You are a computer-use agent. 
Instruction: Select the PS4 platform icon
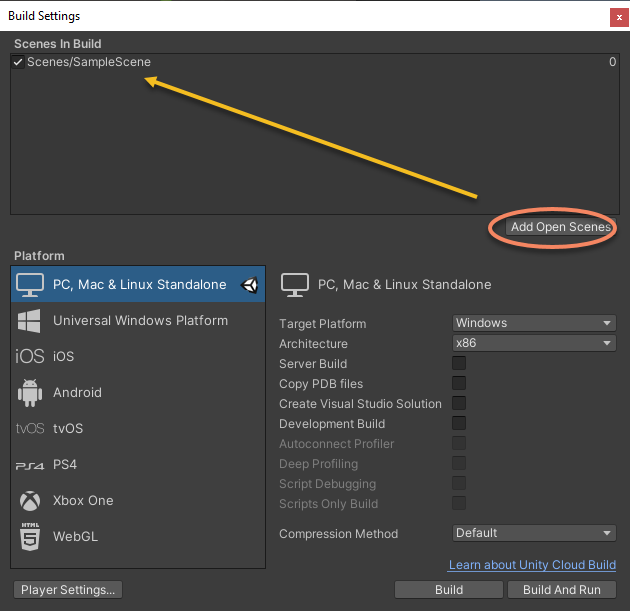click(29, 465)
